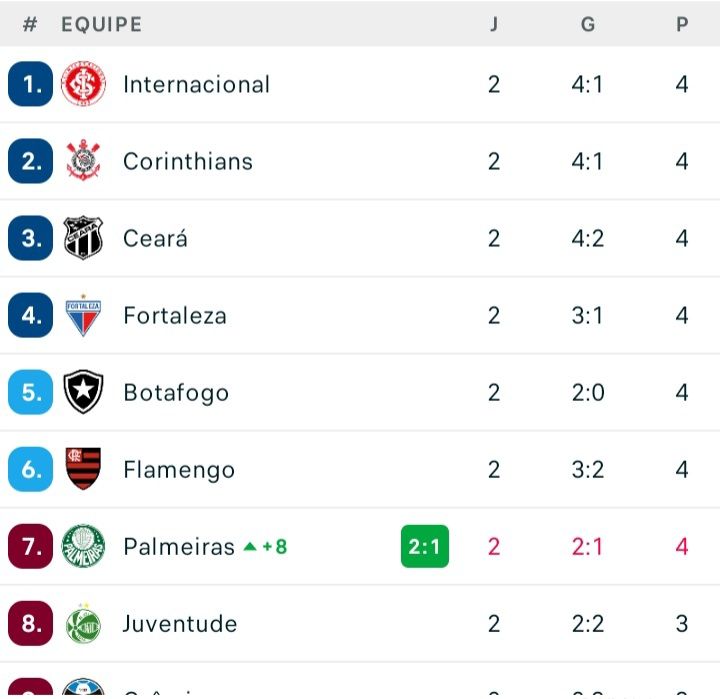The height and width of the screenshot is (699, 720).
Task: Click the maroon rank 7 badge
Action: point(31,546)
